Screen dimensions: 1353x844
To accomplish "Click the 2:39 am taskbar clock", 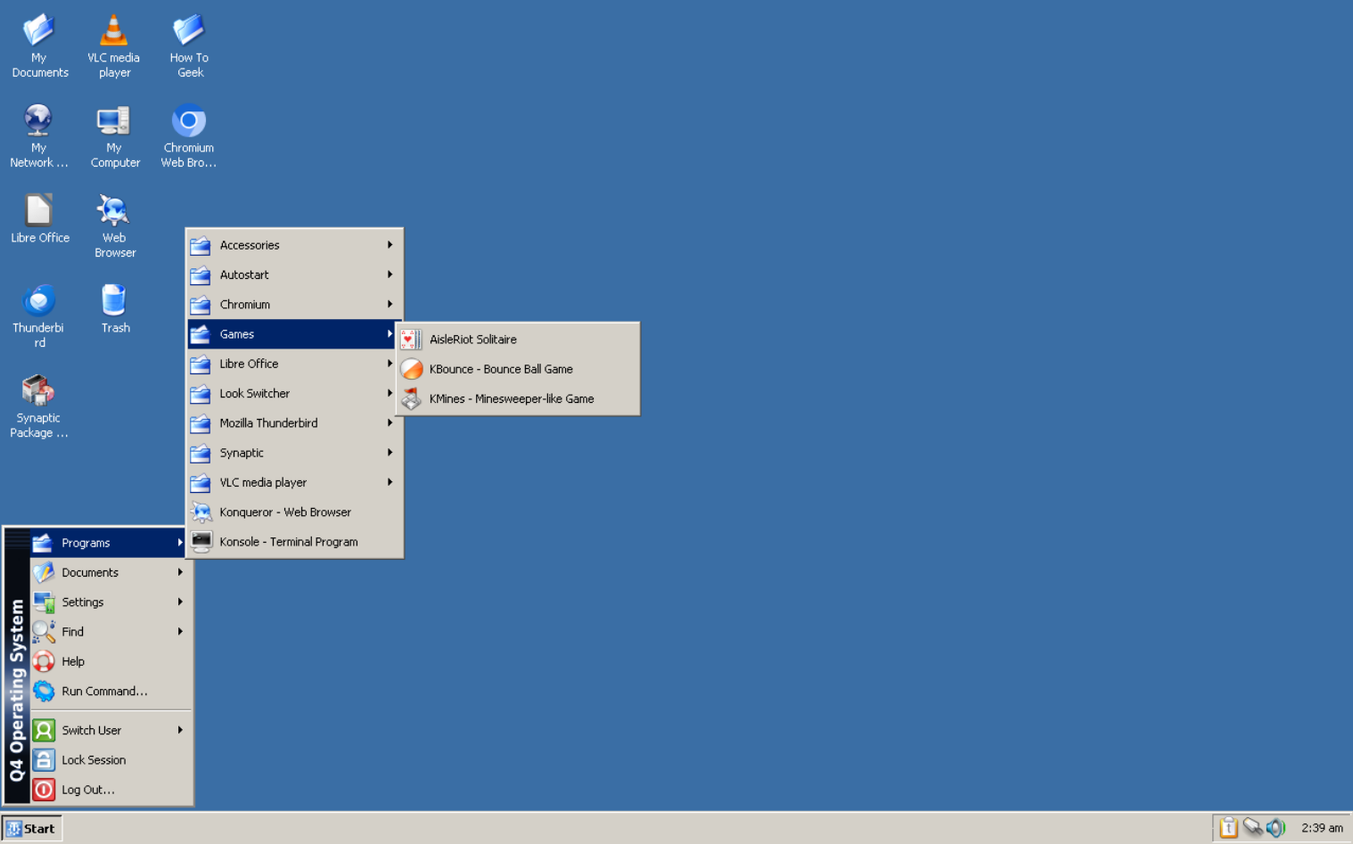I will pos(1322,828).
